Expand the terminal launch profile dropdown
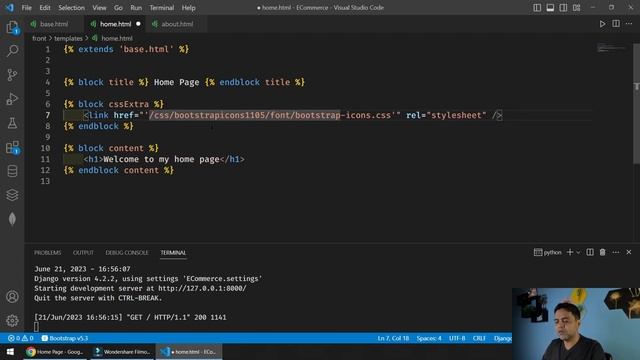Viewport: 640px width, 360px height. (x=578, y=252)
